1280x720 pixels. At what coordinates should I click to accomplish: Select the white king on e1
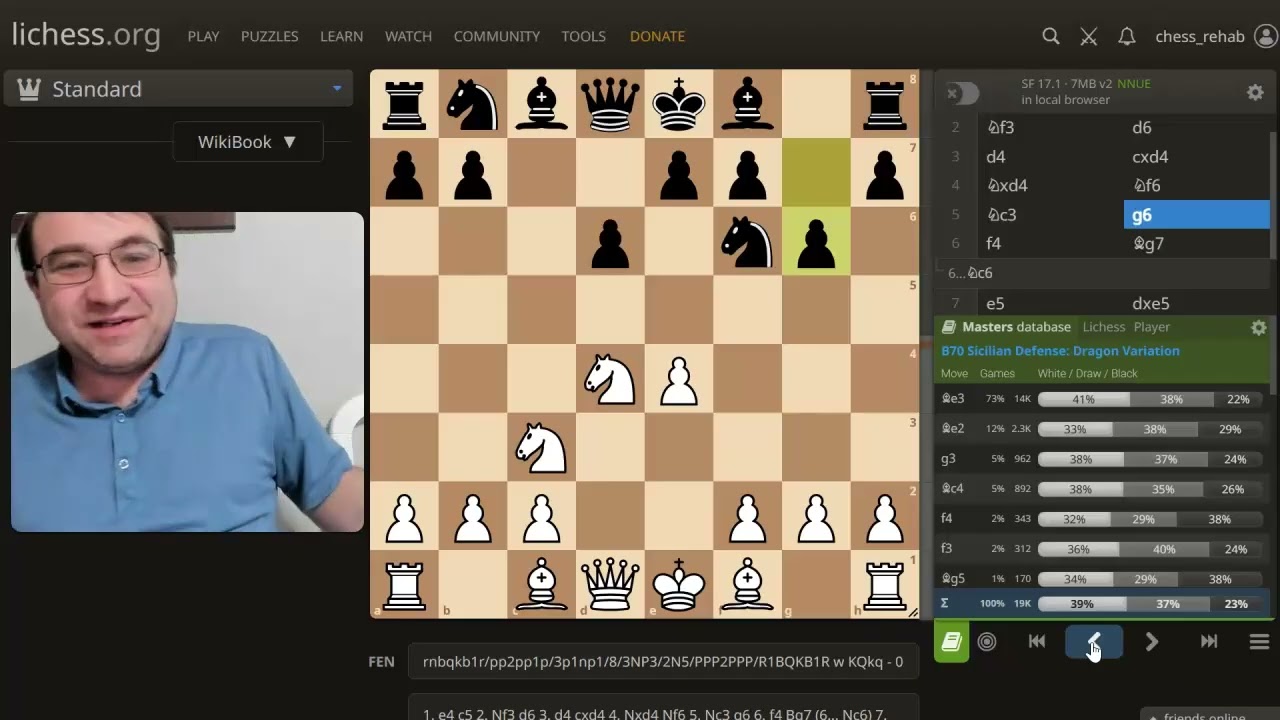click(679, 584)
